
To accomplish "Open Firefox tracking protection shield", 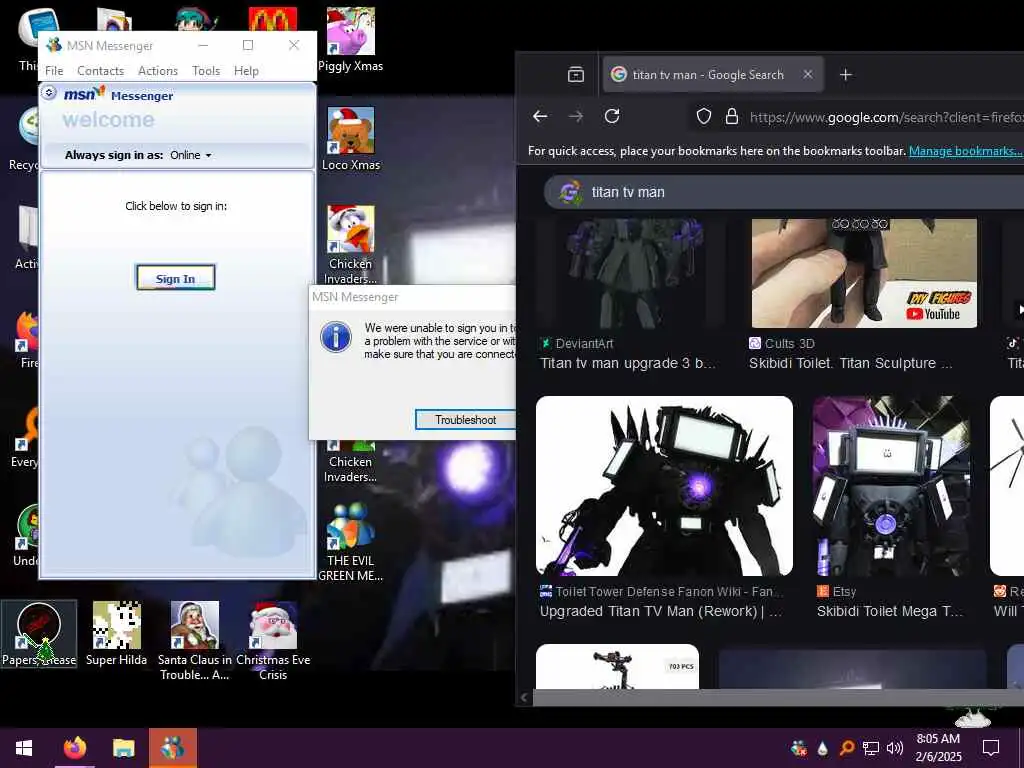I will click(703, 117).
